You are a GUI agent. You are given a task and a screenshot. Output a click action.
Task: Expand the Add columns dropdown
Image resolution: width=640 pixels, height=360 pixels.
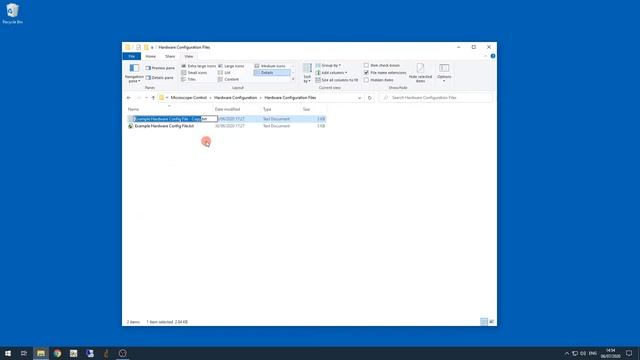click(x=331, y=73)
